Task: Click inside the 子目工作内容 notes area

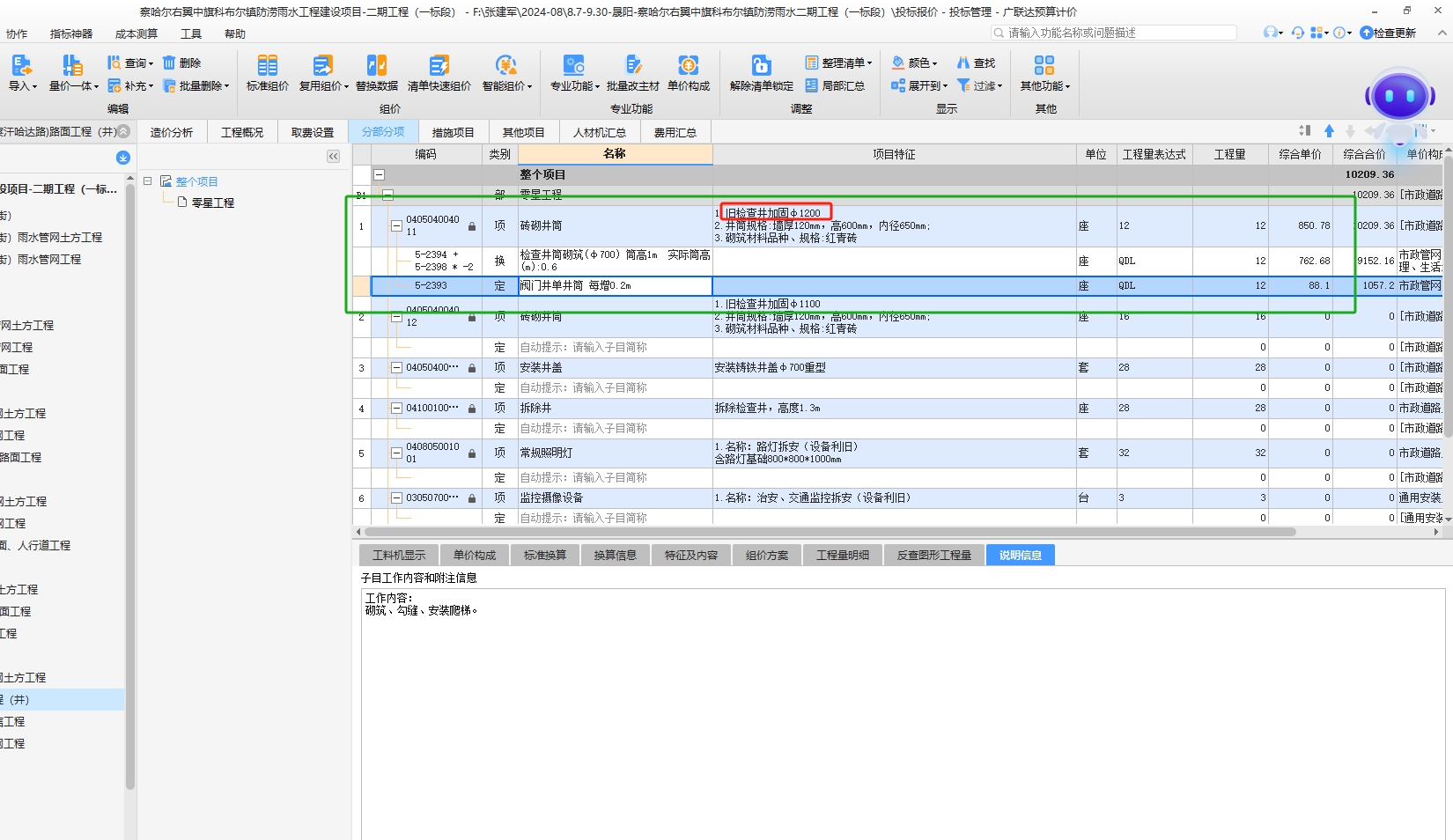Action: (x=903, y=713)
